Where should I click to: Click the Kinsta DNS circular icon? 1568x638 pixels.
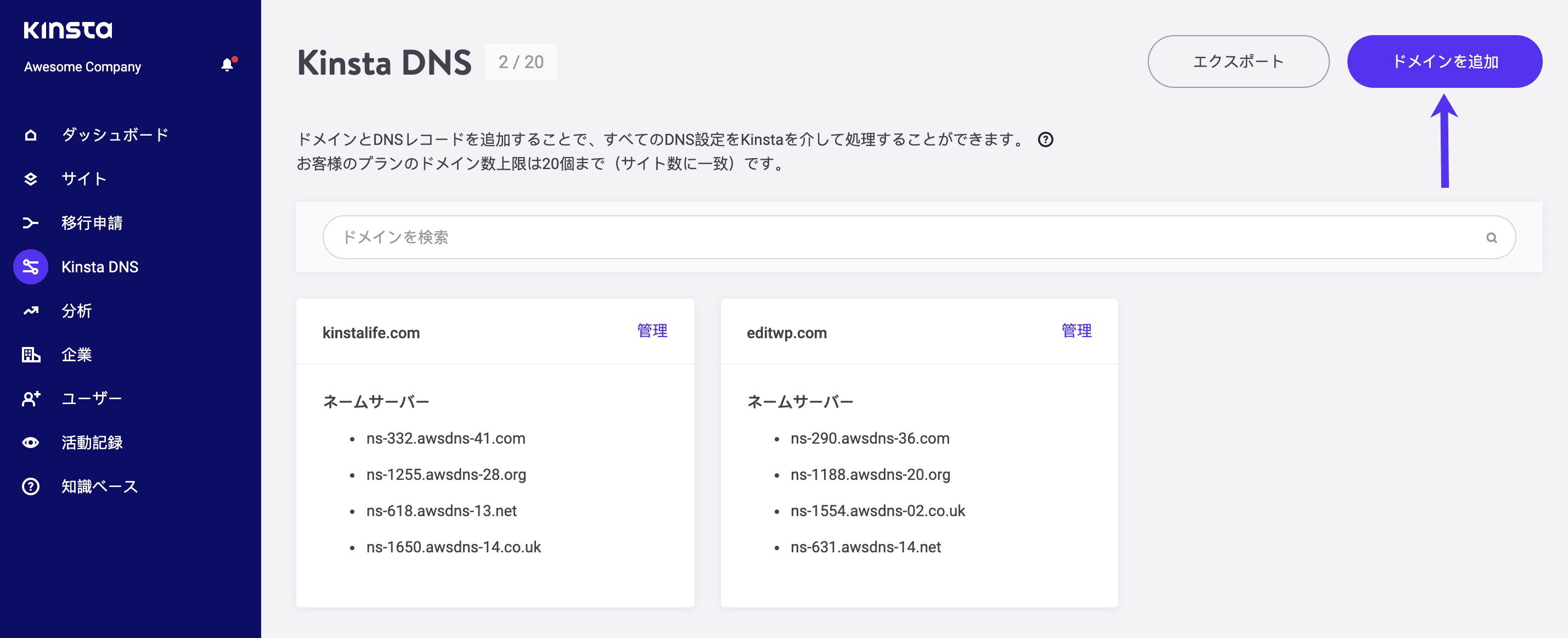[x=30, y=267]
